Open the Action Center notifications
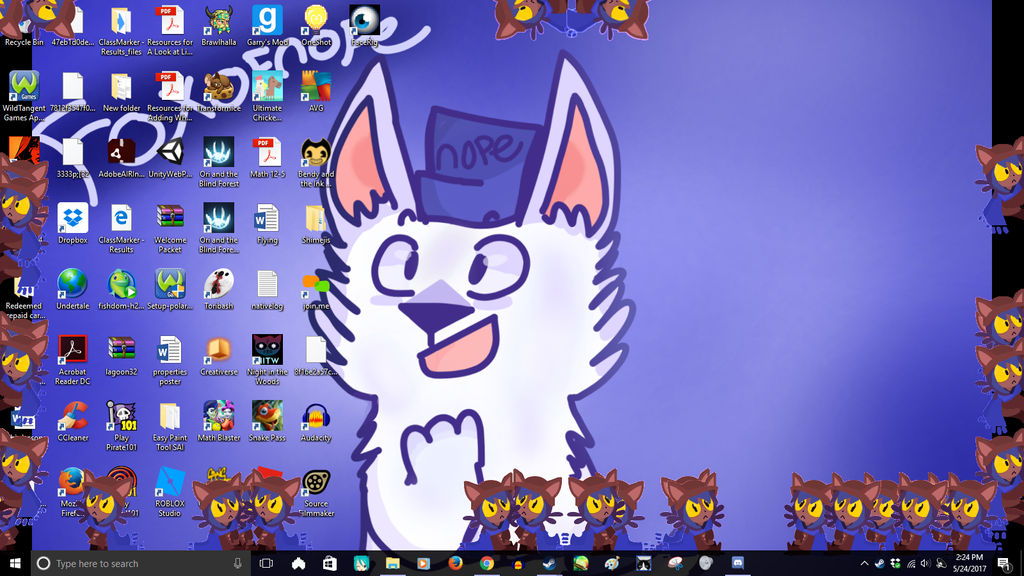 1004,563
